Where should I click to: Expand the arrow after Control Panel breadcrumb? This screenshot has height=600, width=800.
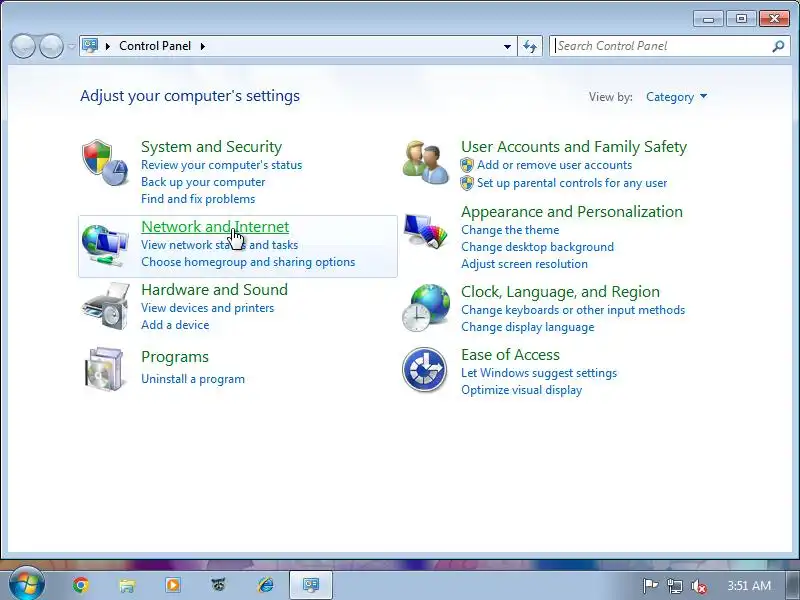[203, 46]
